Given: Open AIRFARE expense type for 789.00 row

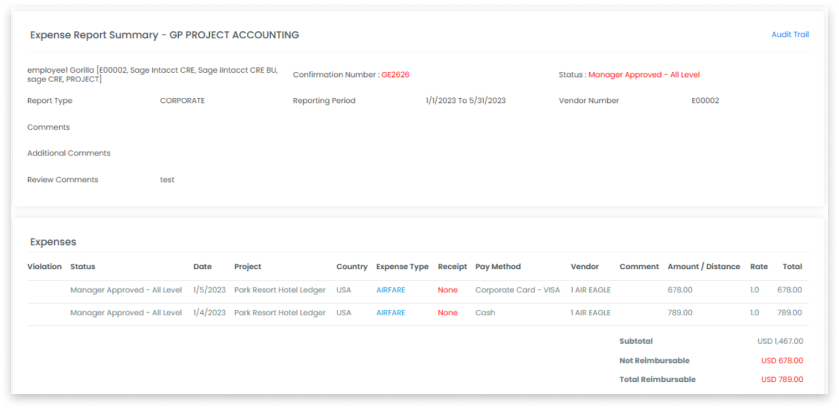Looking at the screenshot, I should click(391, 313).
